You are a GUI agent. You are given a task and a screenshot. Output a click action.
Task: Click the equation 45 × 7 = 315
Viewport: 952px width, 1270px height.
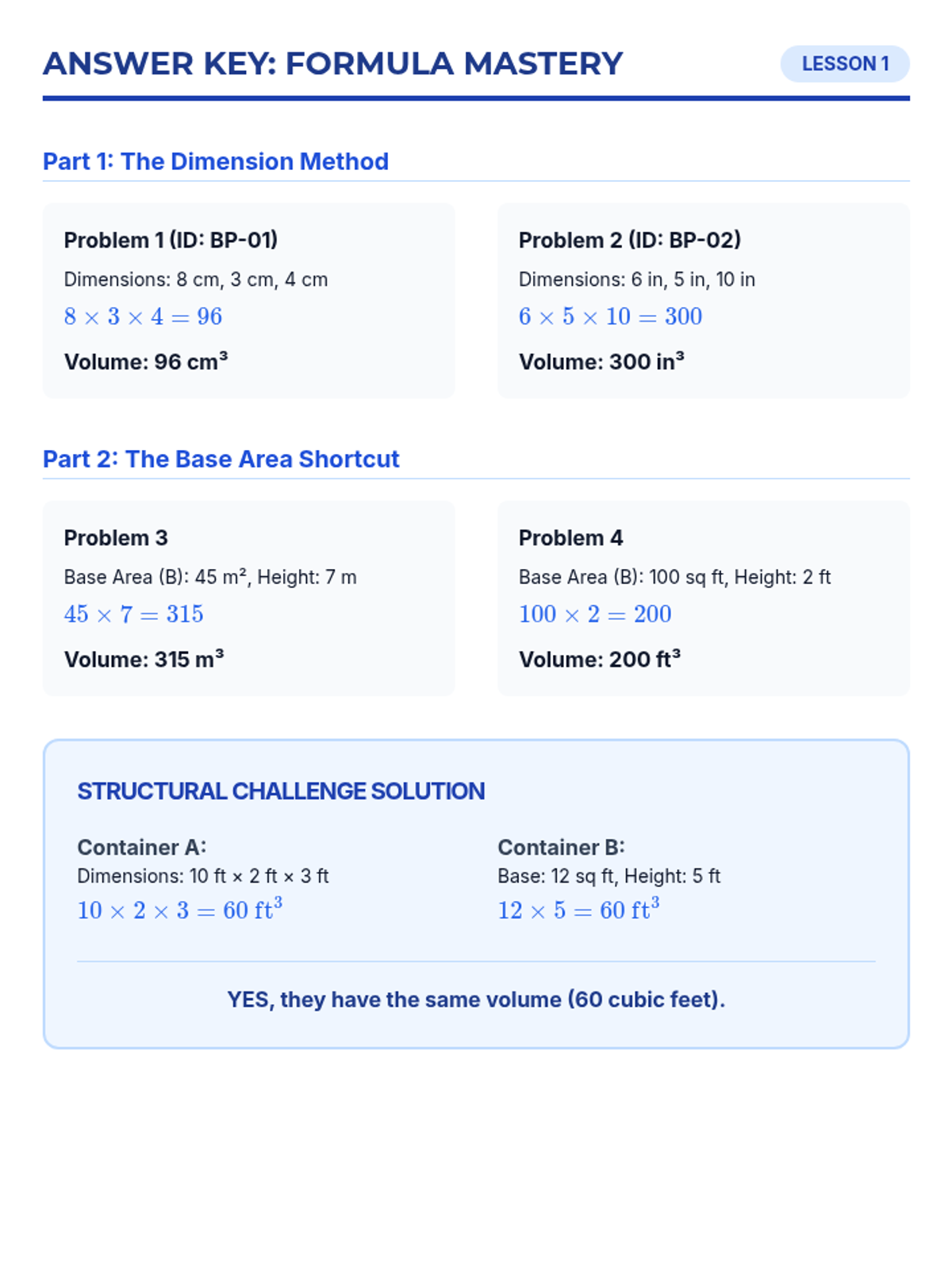coord(133,614)
